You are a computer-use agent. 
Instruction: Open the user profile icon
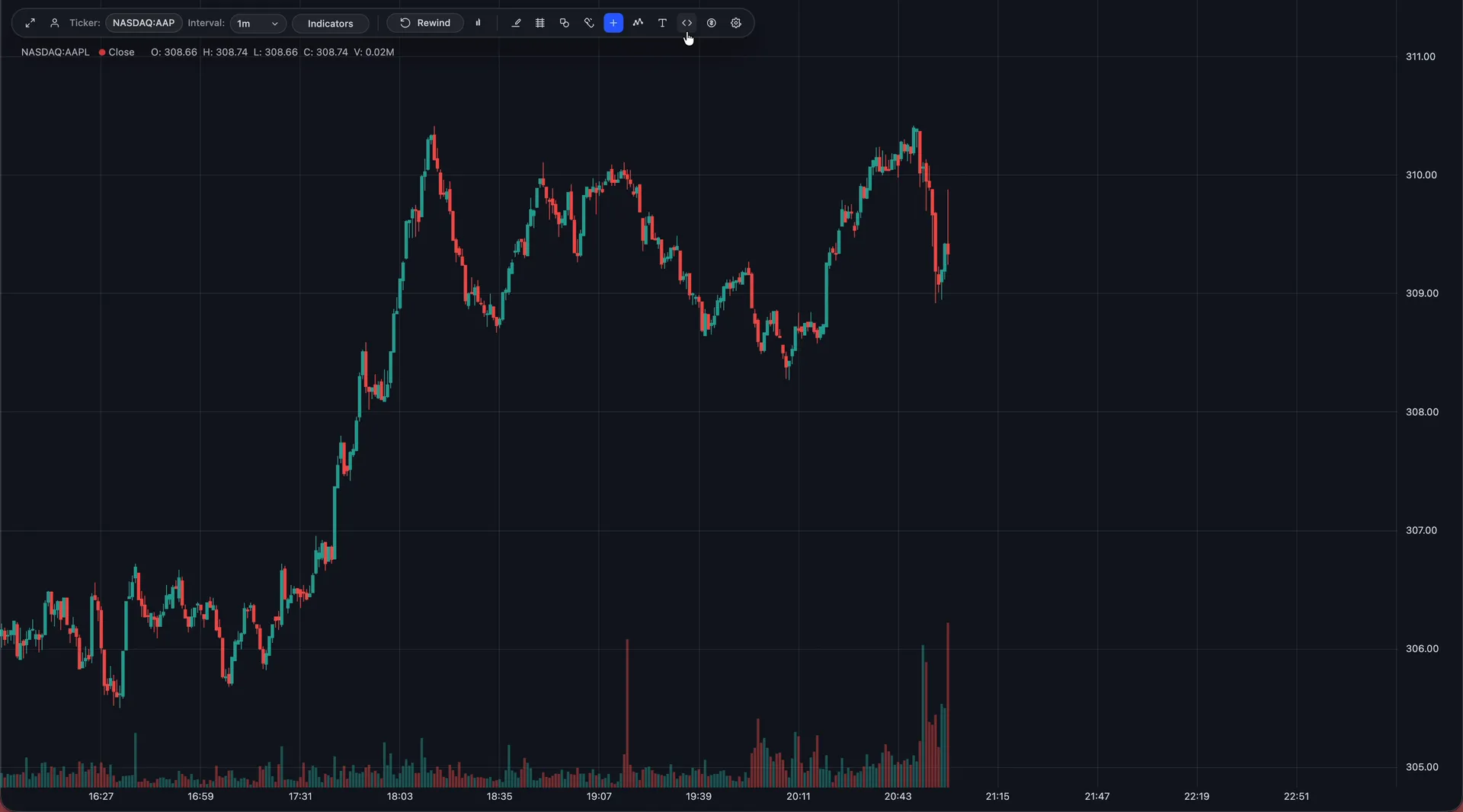(54, 23)
